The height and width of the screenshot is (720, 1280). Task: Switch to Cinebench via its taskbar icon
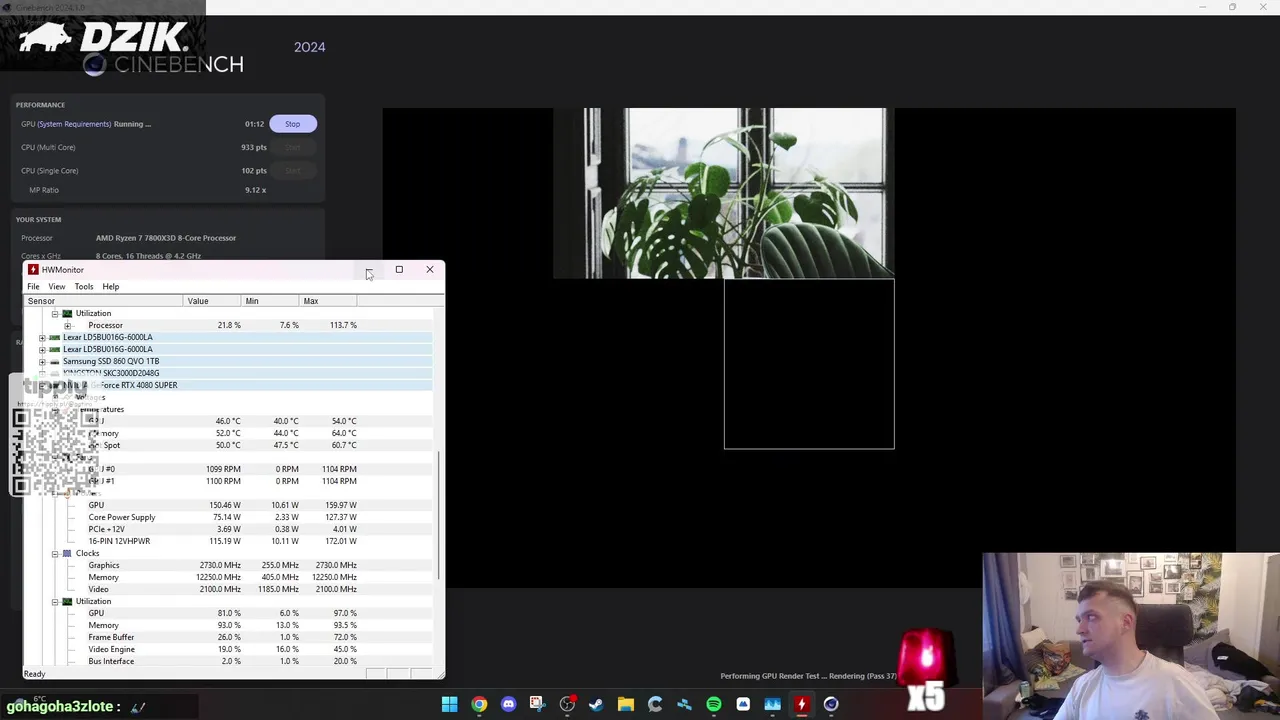(831, 704)
